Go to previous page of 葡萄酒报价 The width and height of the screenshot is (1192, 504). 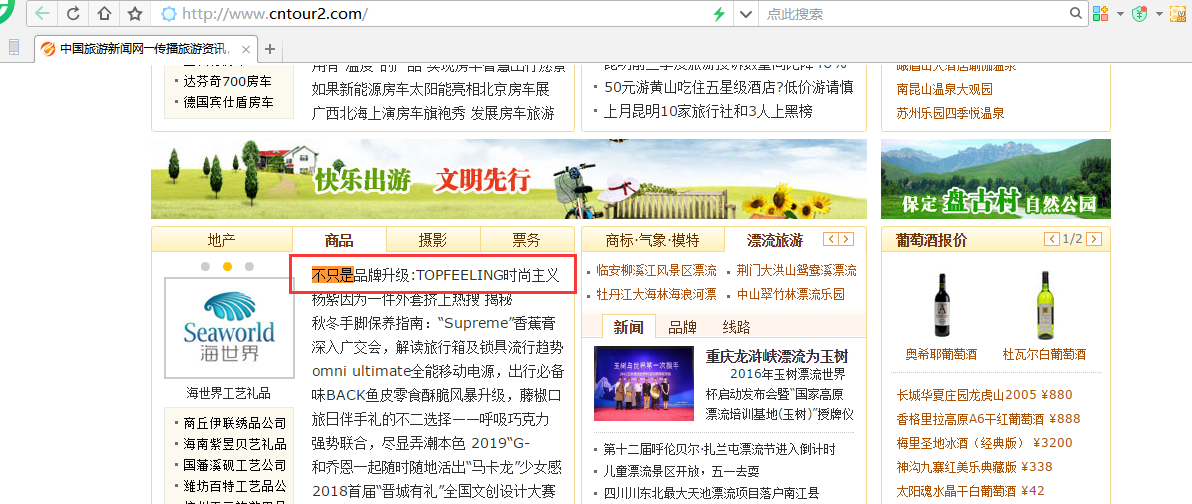[x=1052, y=239]
